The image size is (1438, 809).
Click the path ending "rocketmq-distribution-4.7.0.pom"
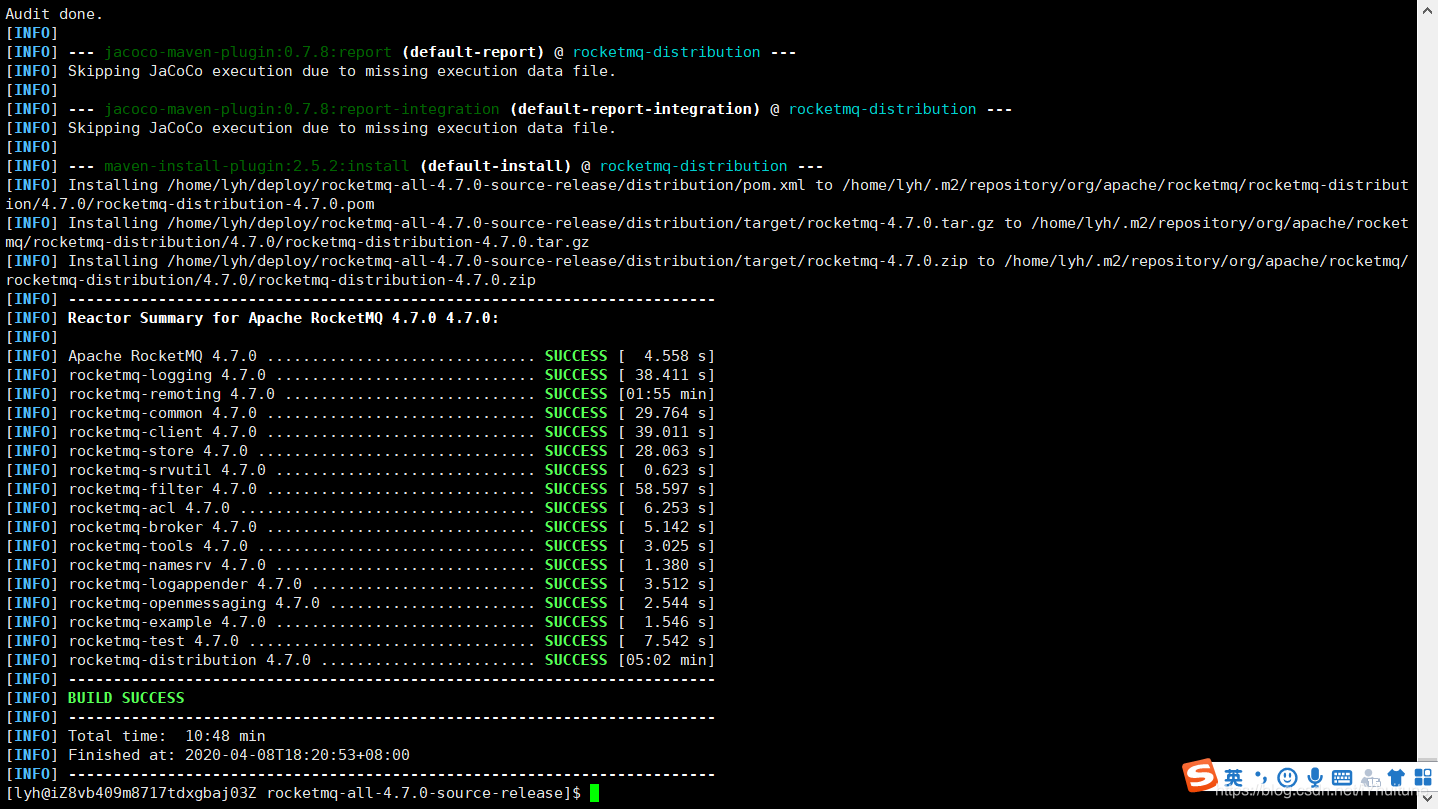(x=189, y=204)
